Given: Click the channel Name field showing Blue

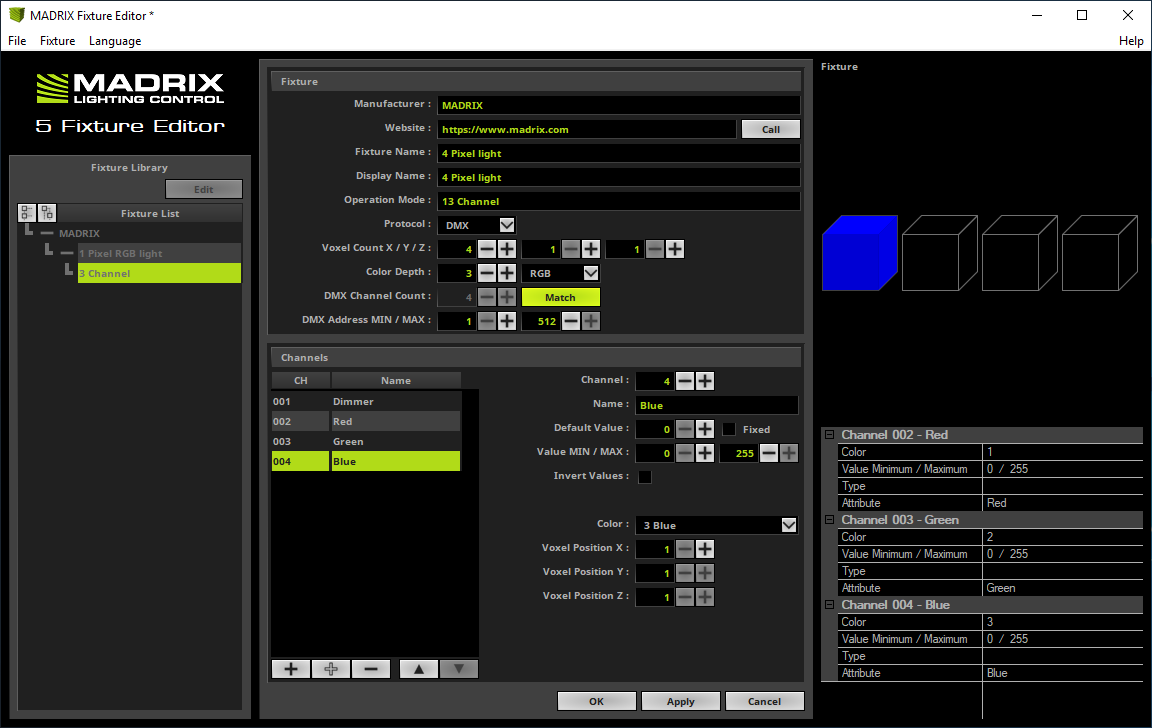Looking at the screenshot, I should coord(716,405).
